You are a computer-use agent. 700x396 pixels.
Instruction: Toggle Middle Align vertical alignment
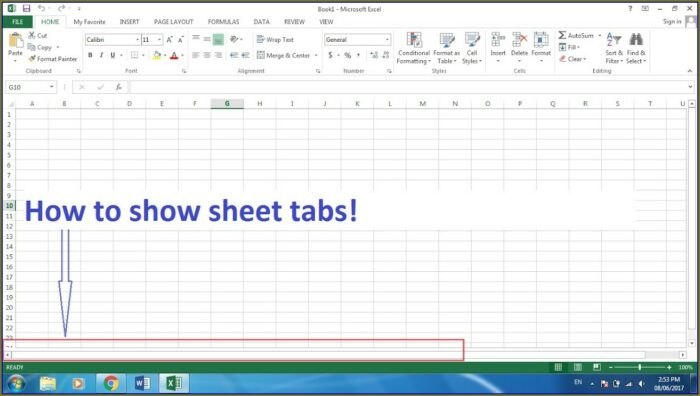(x=207, y=39)
